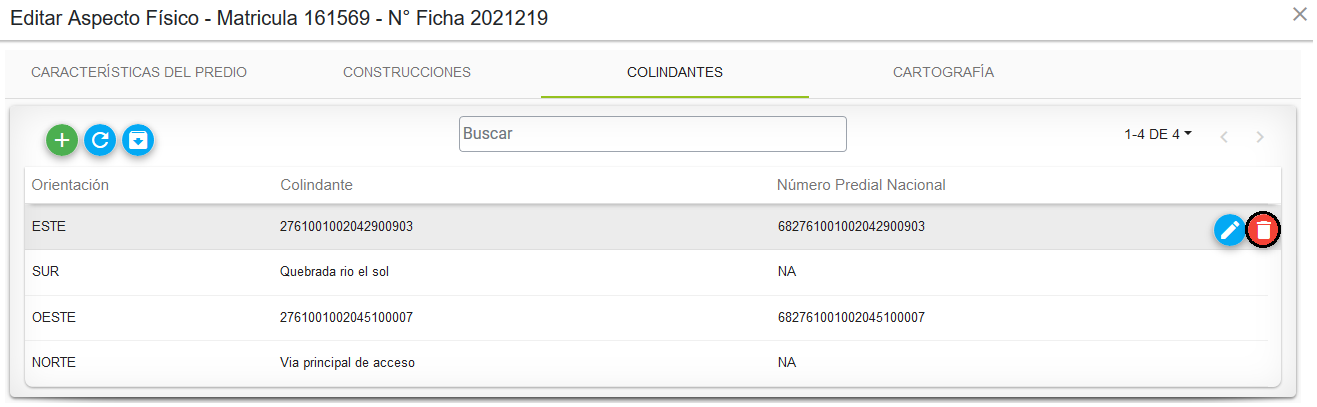Select the SUR Quebrada rio el sol row
Image resolution: width=1317 pixels, height=407 pixels.
click(x=646, y=272)
